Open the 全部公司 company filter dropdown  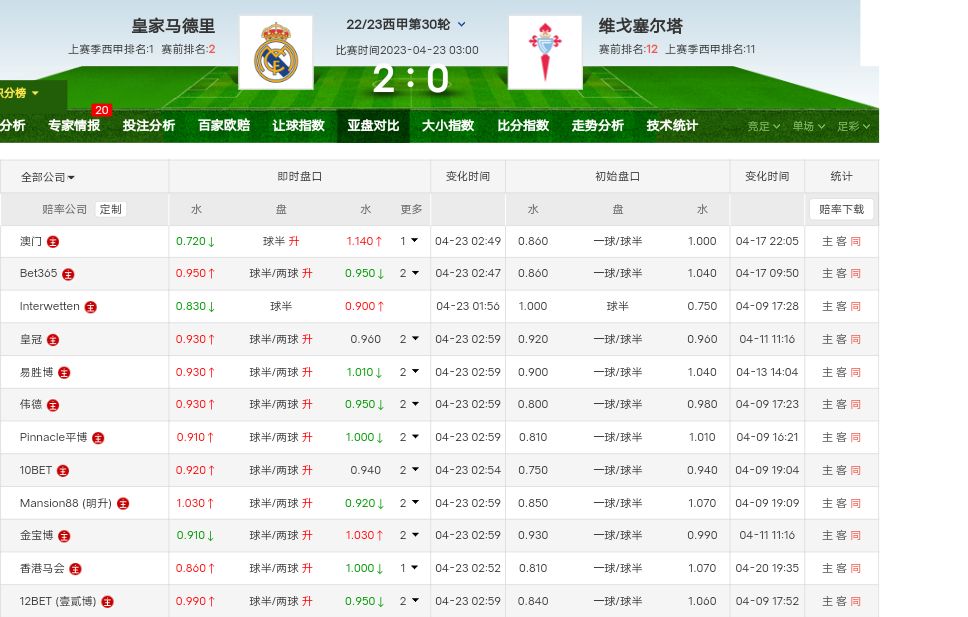click(47, 177)
